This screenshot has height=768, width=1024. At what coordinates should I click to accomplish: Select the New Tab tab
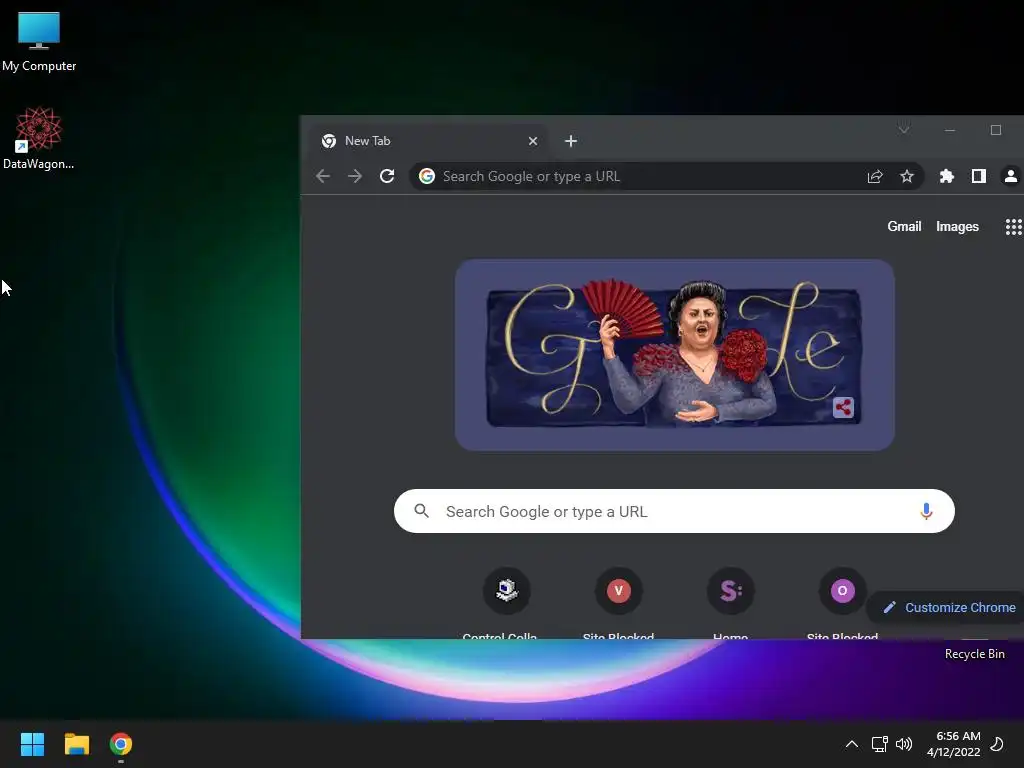coord(428,140)
